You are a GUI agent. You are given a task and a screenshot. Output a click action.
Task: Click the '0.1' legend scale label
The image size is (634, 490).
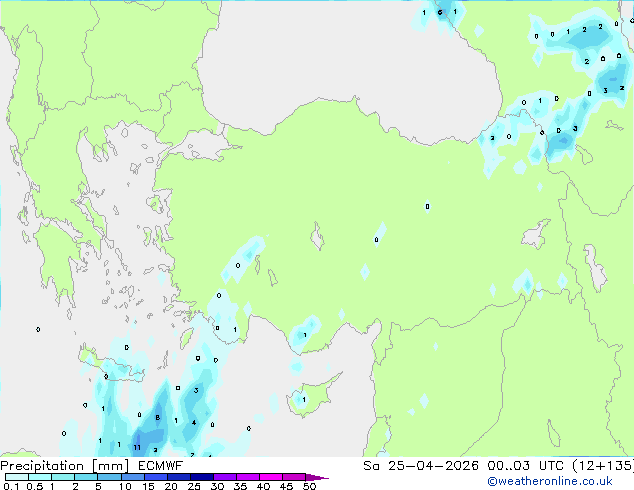point(11,486)
